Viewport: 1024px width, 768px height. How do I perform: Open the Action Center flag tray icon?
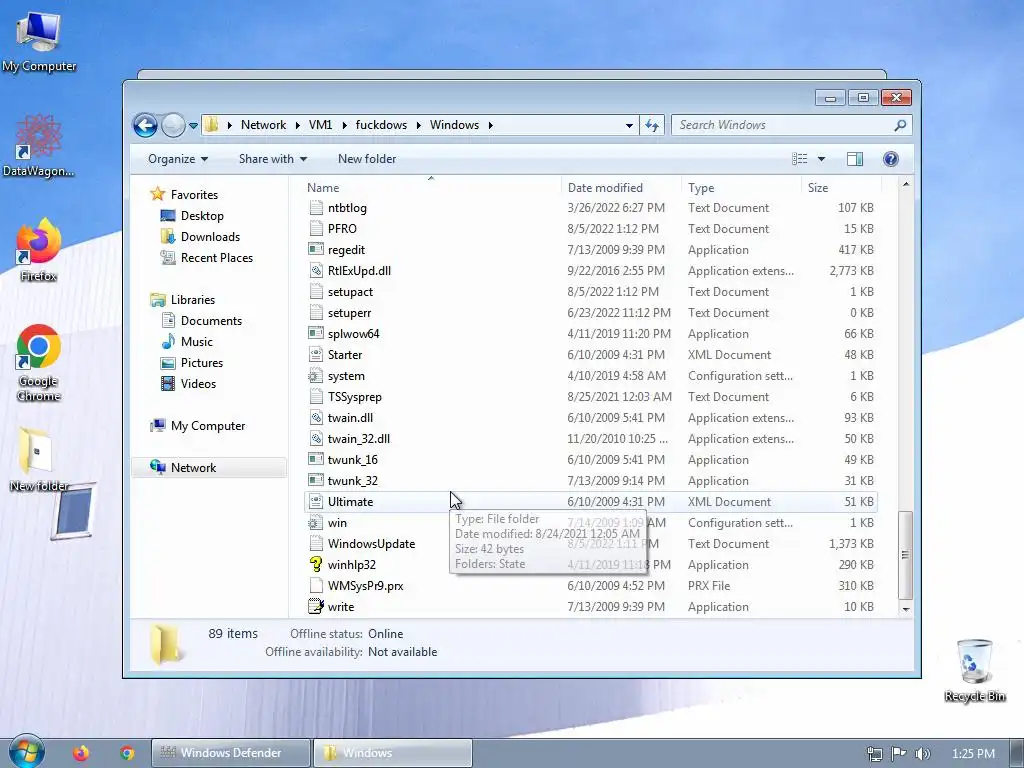pyautogui.click(x=899, y=754)
